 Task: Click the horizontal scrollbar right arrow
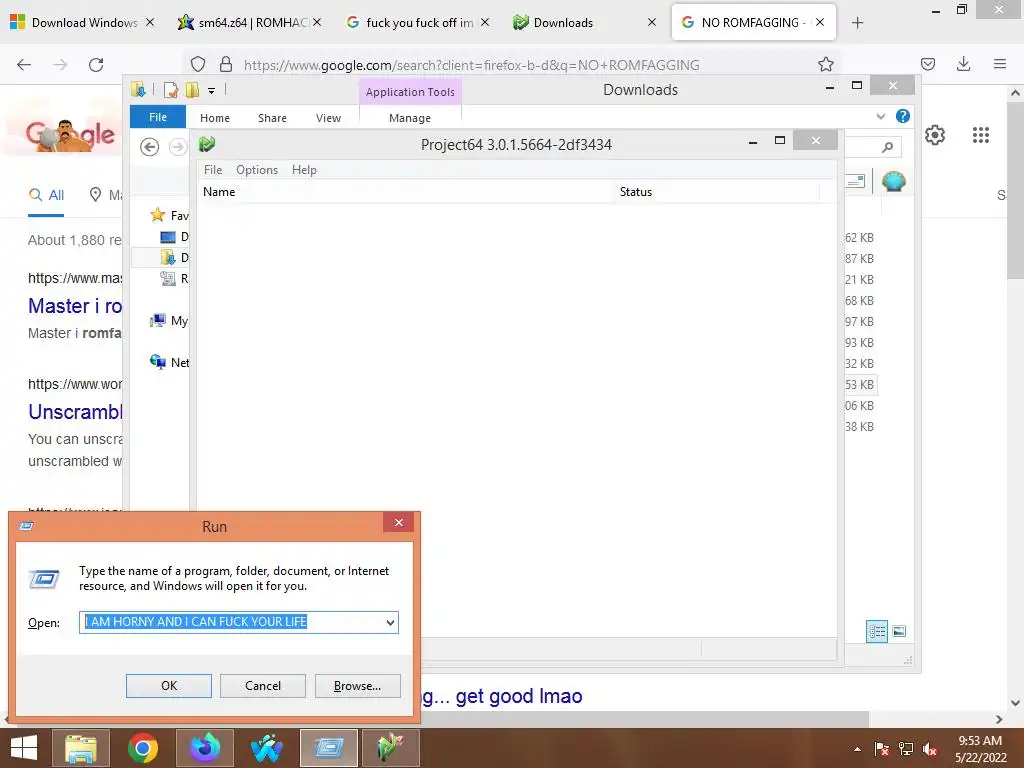click(999, 719)
